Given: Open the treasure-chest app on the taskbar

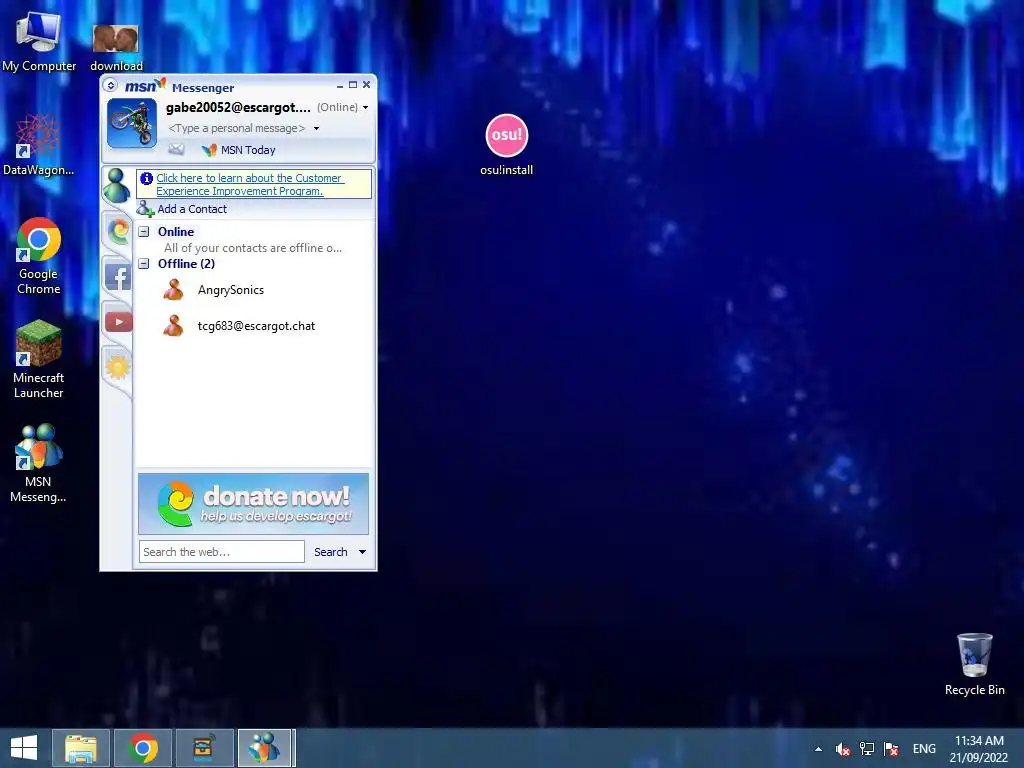Looking at the screenshot, I should 204,748.
